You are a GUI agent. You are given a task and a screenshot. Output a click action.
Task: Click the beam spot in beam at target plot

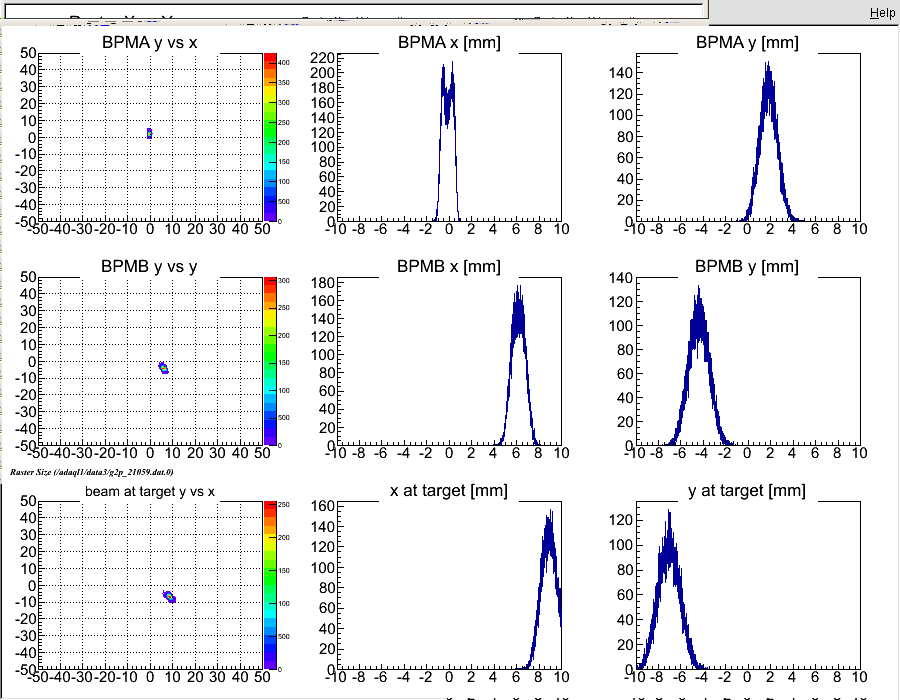click(169, 597)
